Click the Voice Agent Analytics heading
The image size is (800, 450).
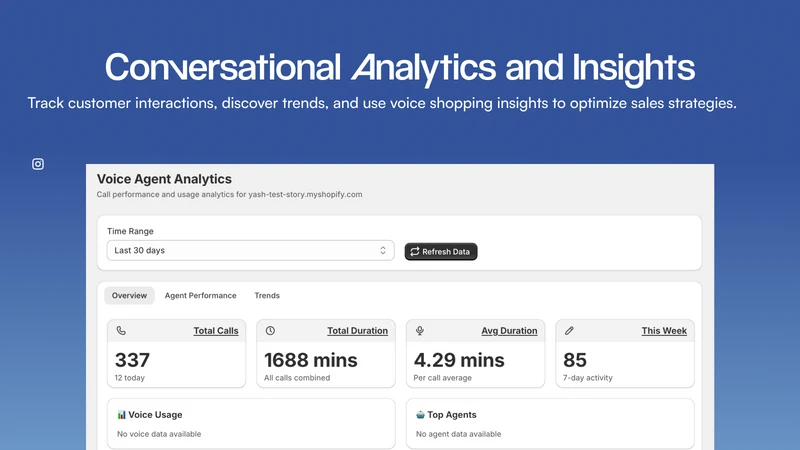tap(164, 179)
